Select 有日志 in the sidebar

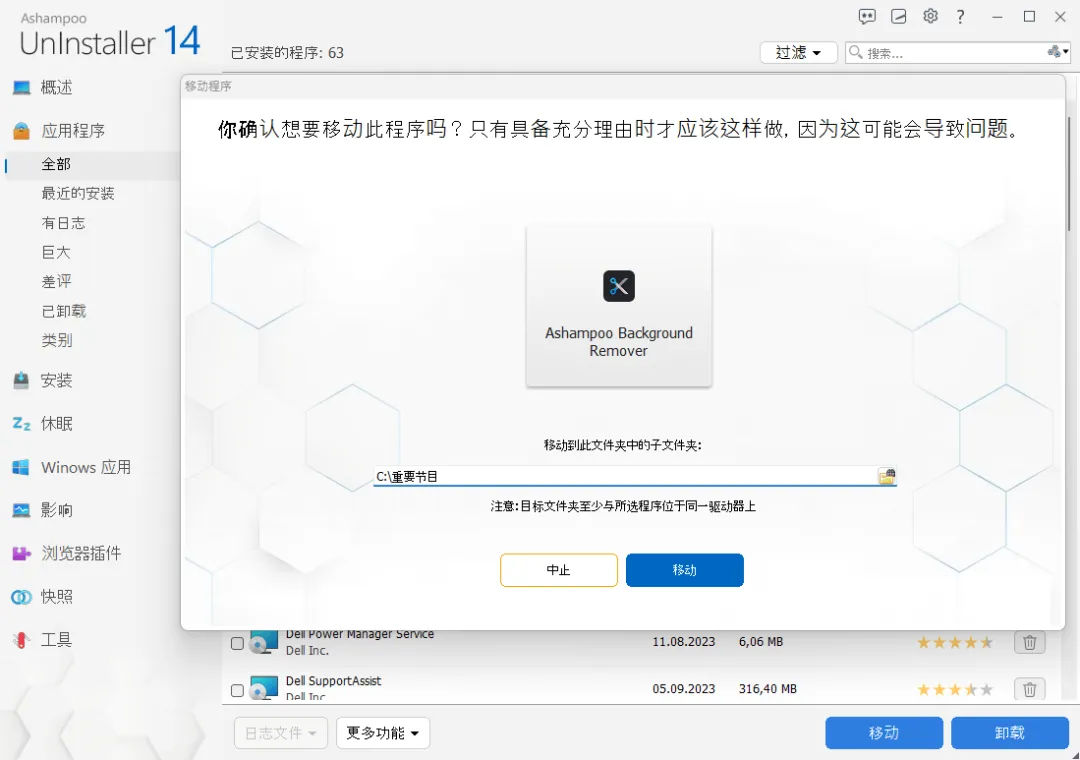coord(63,223)
